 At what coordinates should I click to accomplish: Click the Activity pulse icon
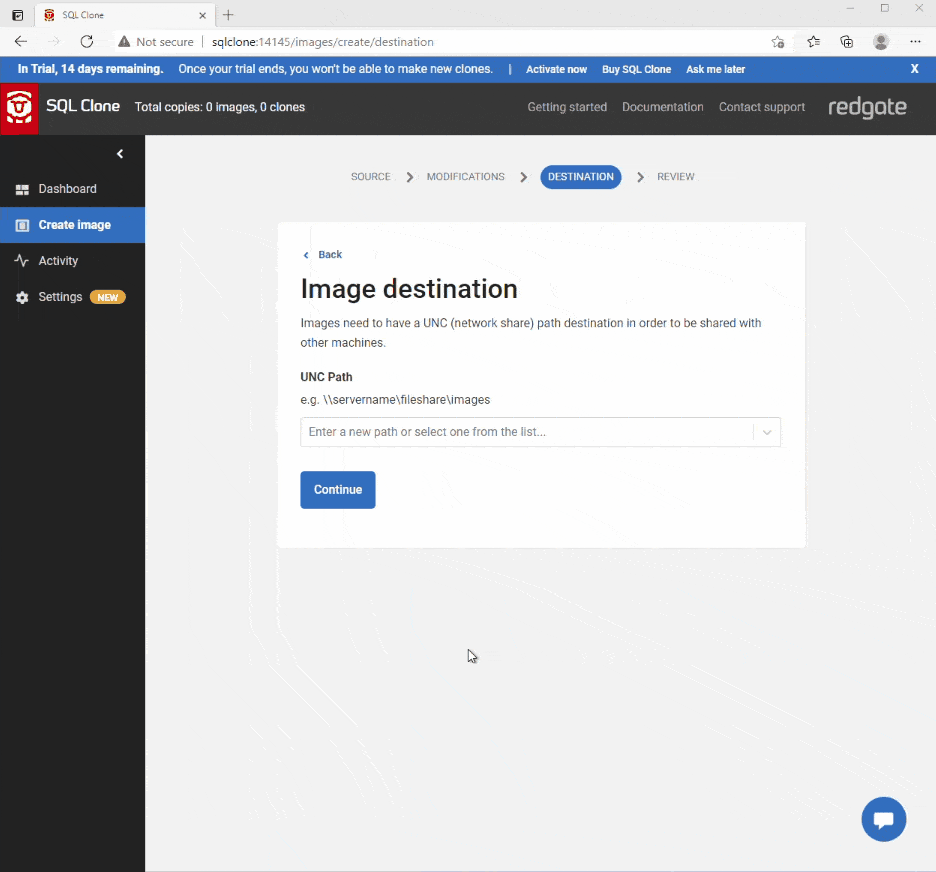click(21, 261)
